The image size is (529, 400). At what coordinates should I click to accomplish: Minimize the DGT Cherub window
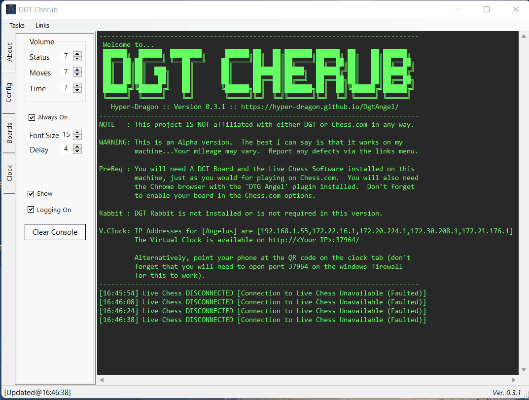(458, 9)
